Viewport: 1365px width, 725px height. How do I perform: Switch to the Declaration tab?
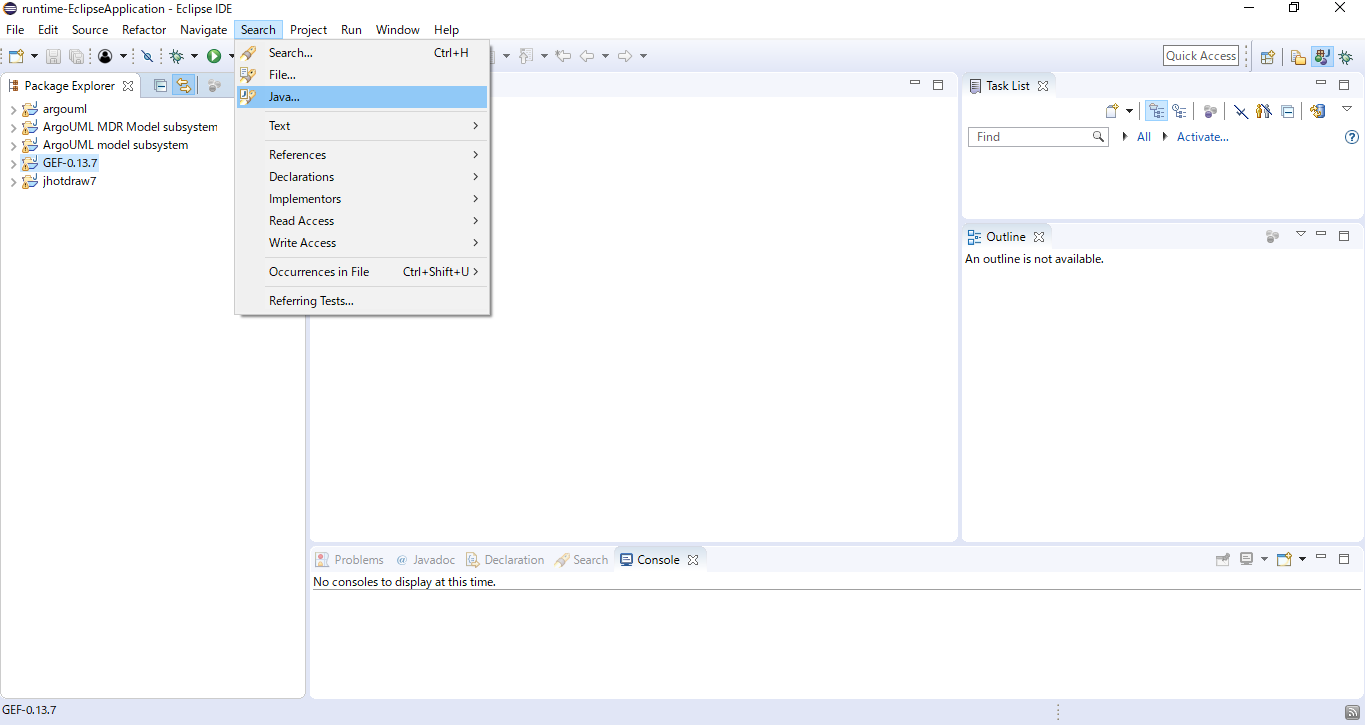pyautogui.click(x=505, y=560)
